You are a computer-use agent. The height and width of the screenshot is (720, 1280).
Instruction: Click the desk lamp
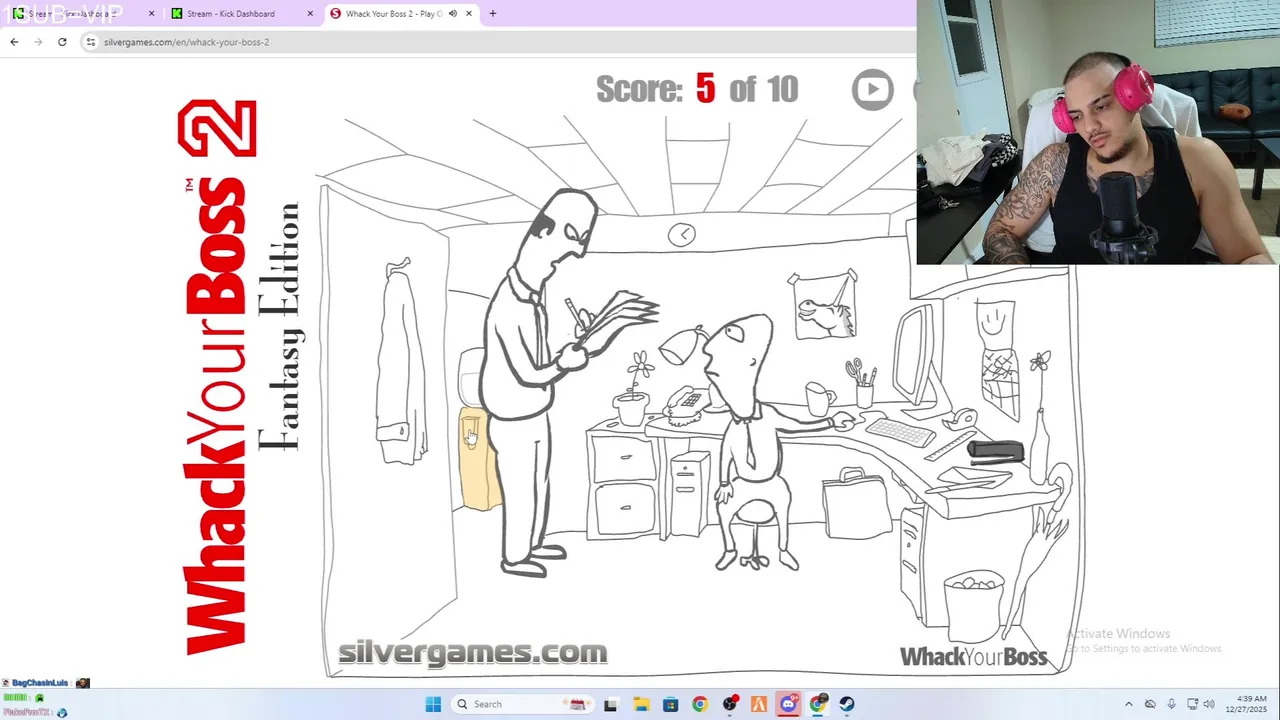click(684, 346)
